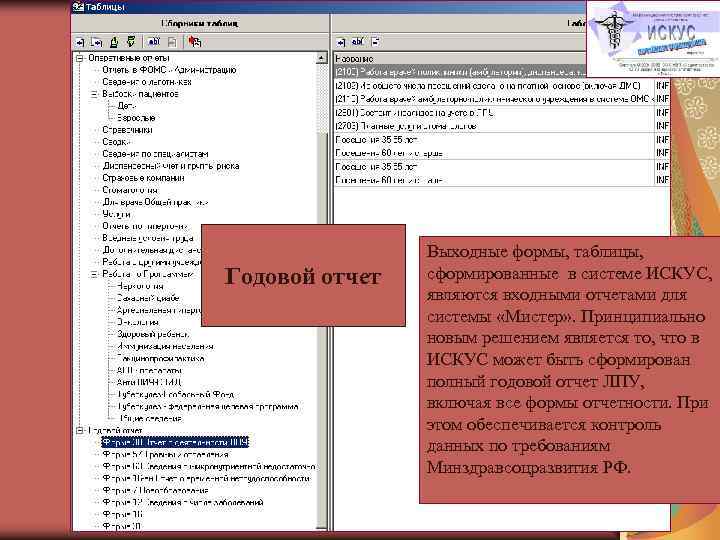Screen dimensions: 720x540
Task: Select Туберкулез Глобальный Фонд item
Action: point(175,394)
